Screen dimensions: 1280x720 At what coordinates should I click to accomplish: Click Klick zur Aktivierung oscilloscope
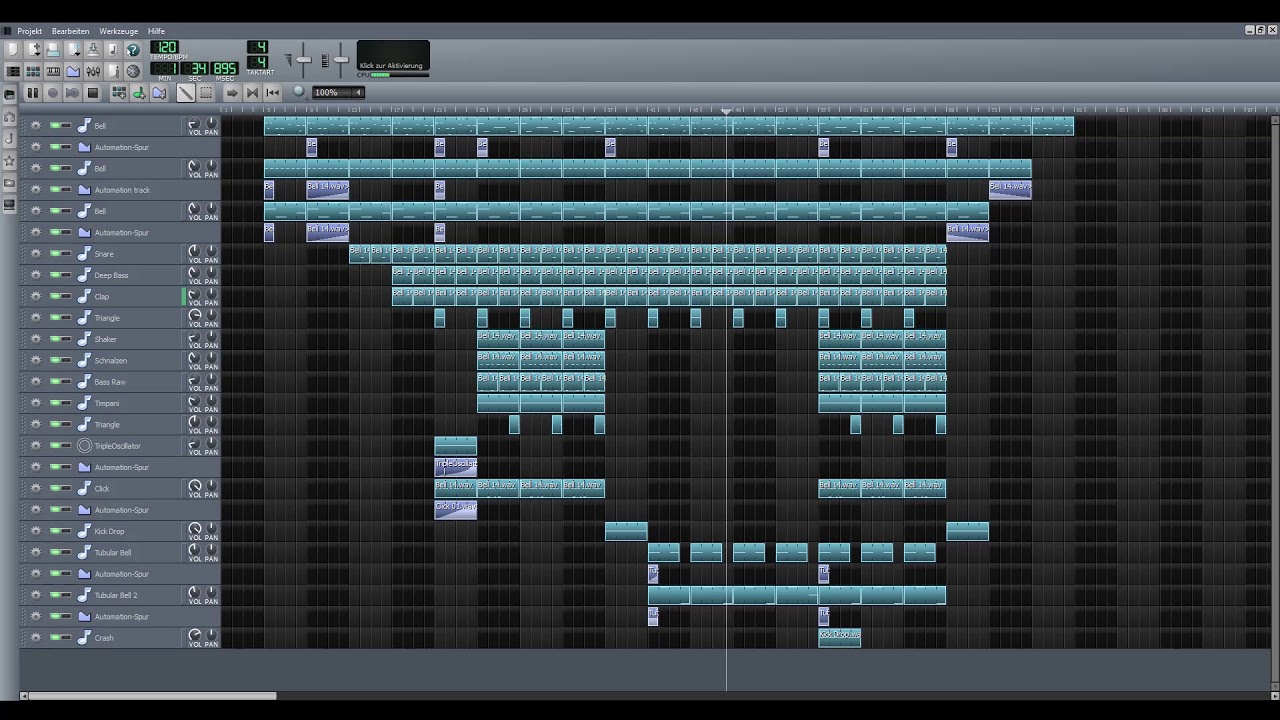pyautogui.click(x=393, y=56)
